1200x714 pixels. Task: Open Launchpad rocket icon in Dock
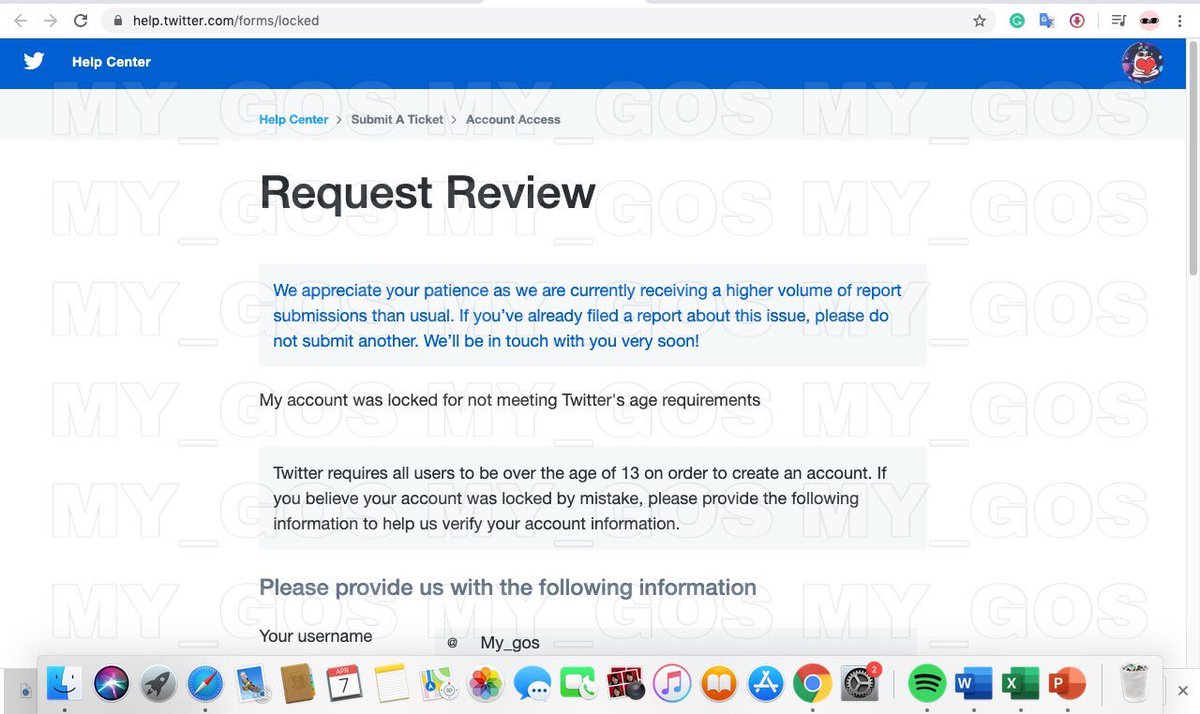158,684
